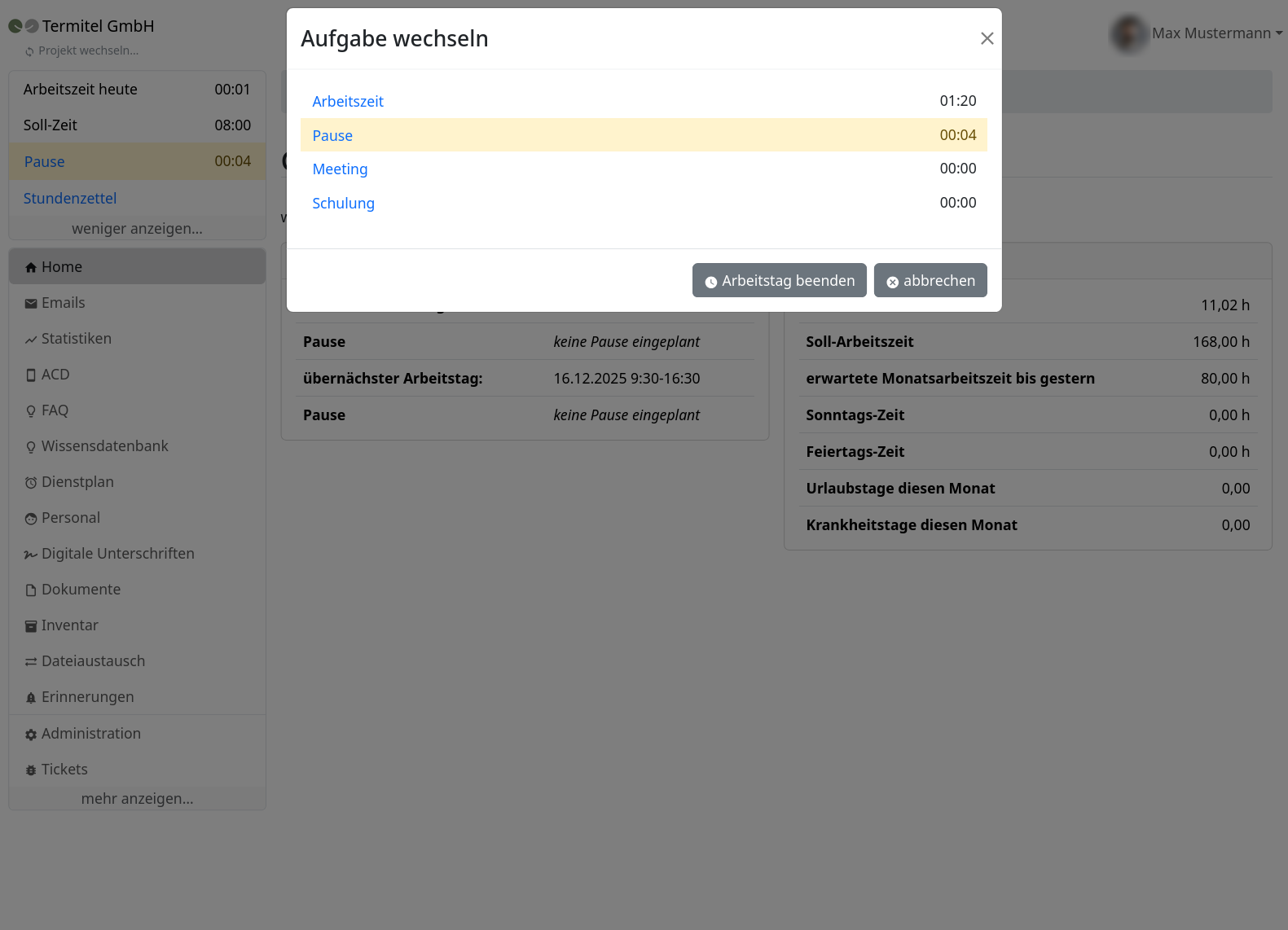Click the signature icon for Digitale Unterschriften
The height and width of the screenshot is (930, 1288).
coord(31,555)
